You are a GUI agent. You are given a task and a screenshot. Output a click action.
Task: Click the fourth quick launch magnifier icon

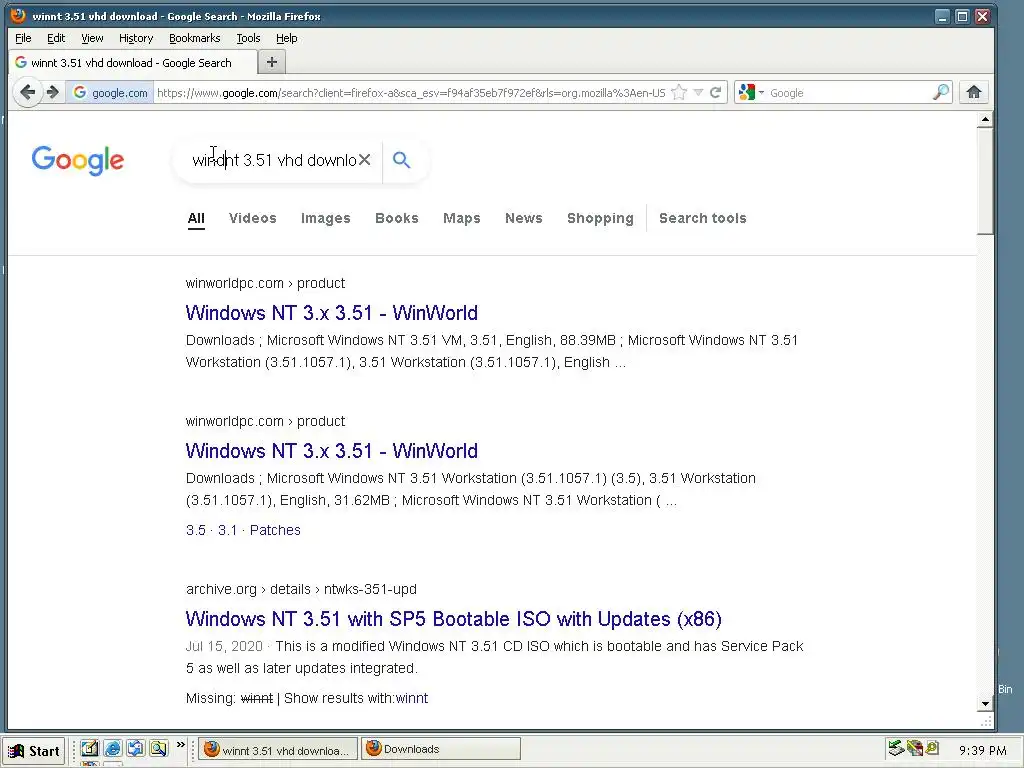(158, 748)
